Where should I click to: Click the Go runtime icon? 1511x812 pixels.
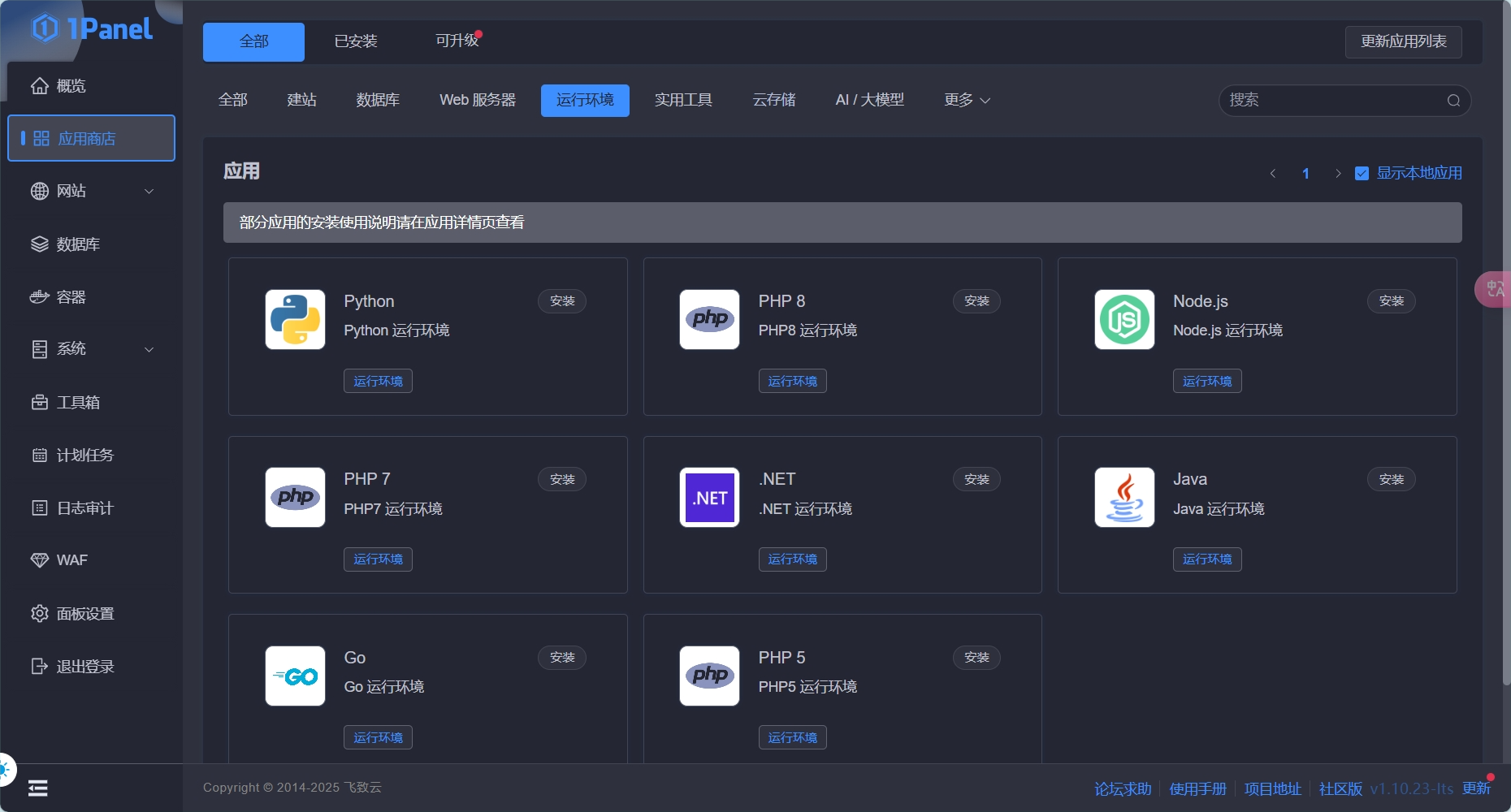pyautogui.click(x=295, y=676)
